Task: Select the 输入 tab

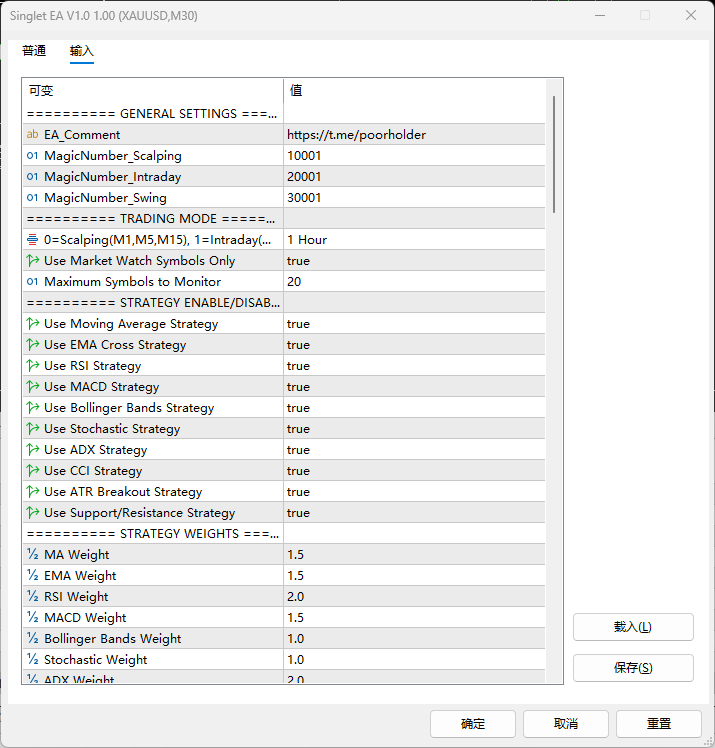Action: [82, 51]
